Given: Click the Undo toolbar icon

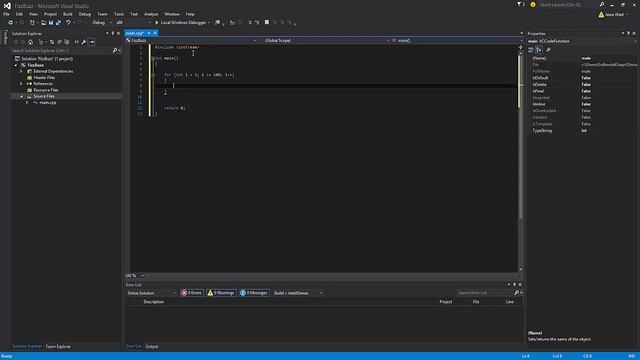Looking at the screenshot, I should tap(68, 22).
